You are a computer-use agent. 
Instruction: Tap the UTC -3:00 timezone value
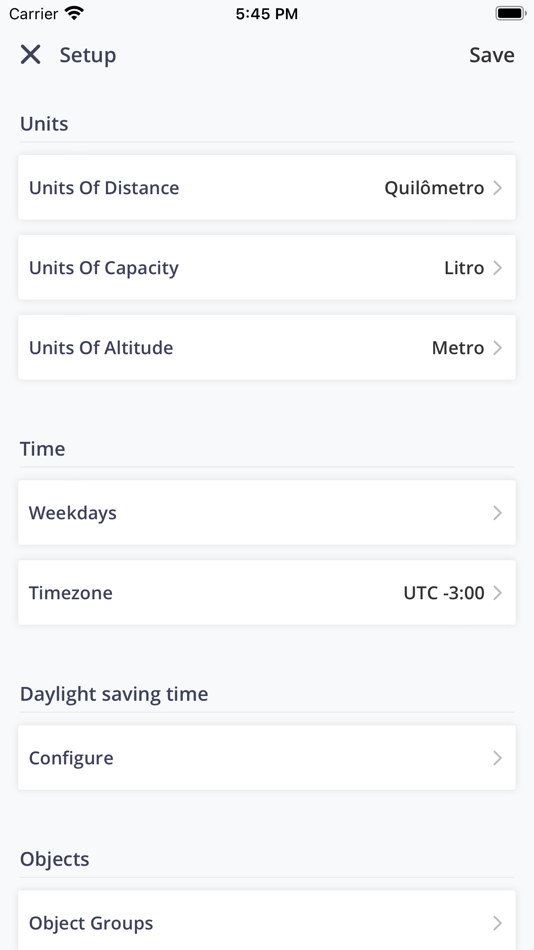pos(444,593)
